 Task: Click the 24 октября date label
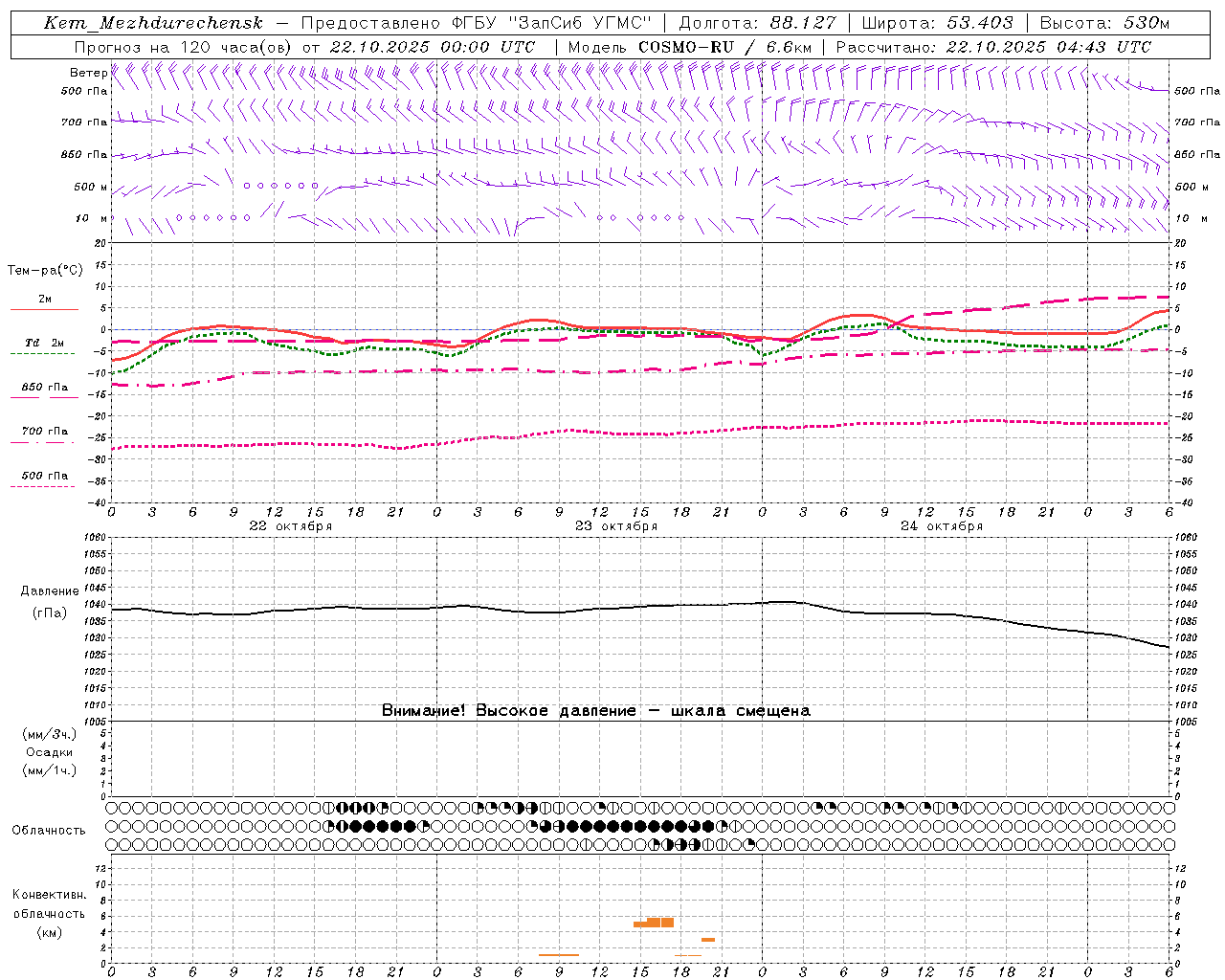(x=942, y=526)
